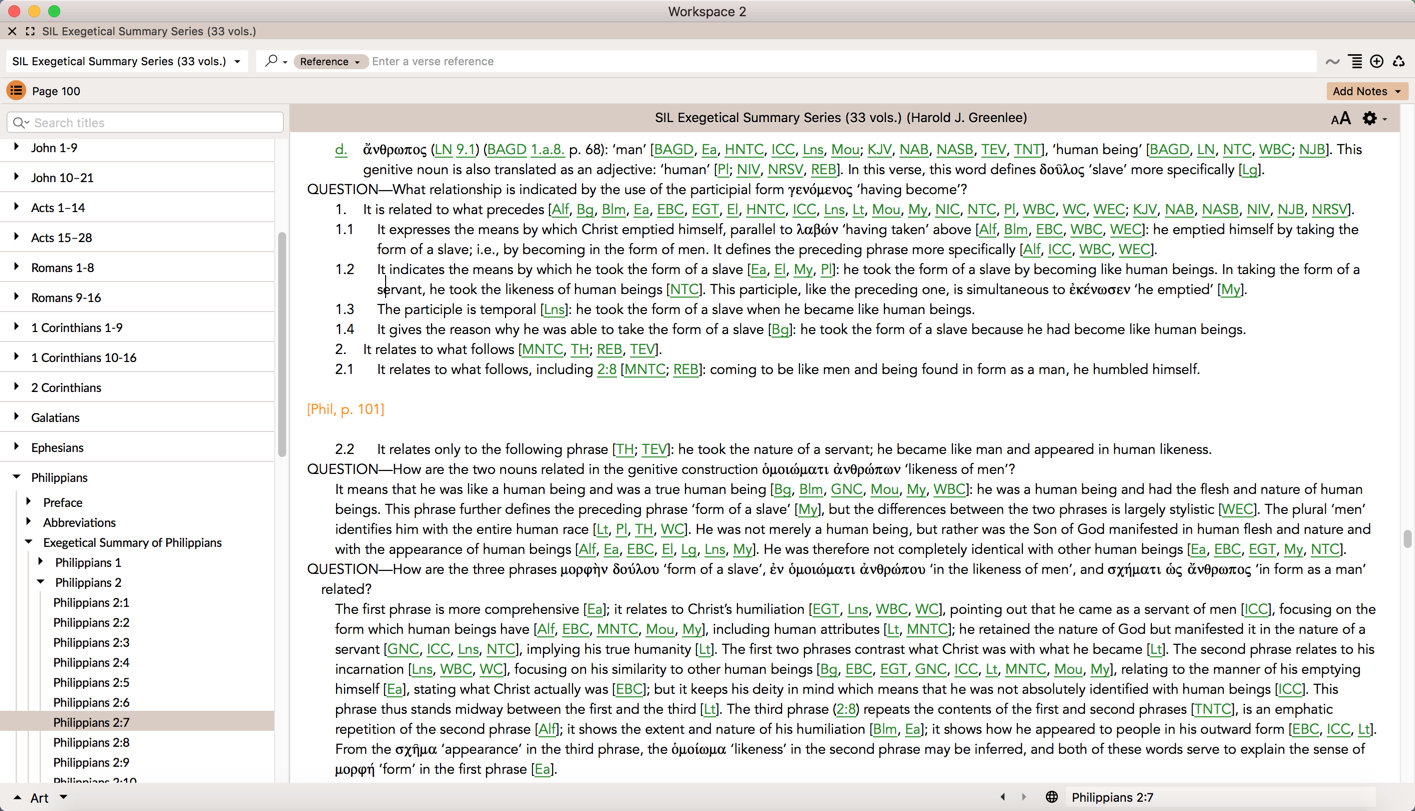1415x811 pixels.
Task: Click the magnifier search options icon
Action: (x=275, y=61)
